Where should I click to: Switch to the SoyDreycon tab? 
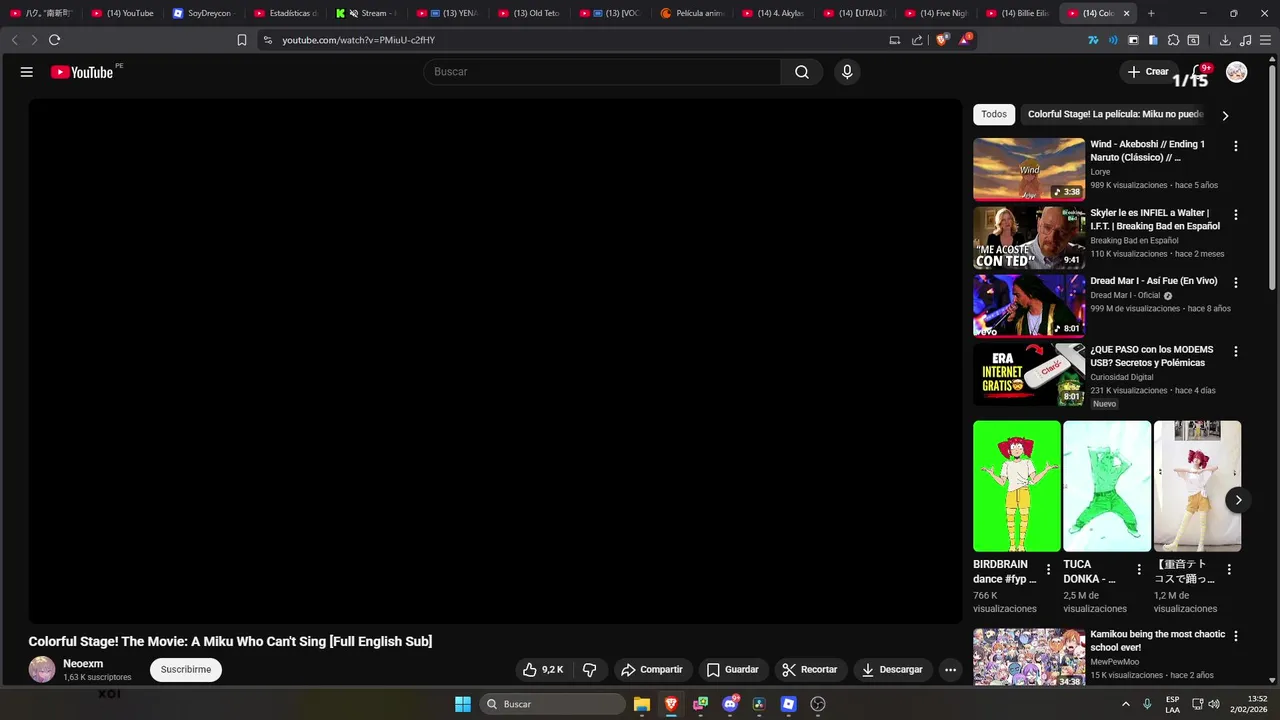(x=205, y=13)
